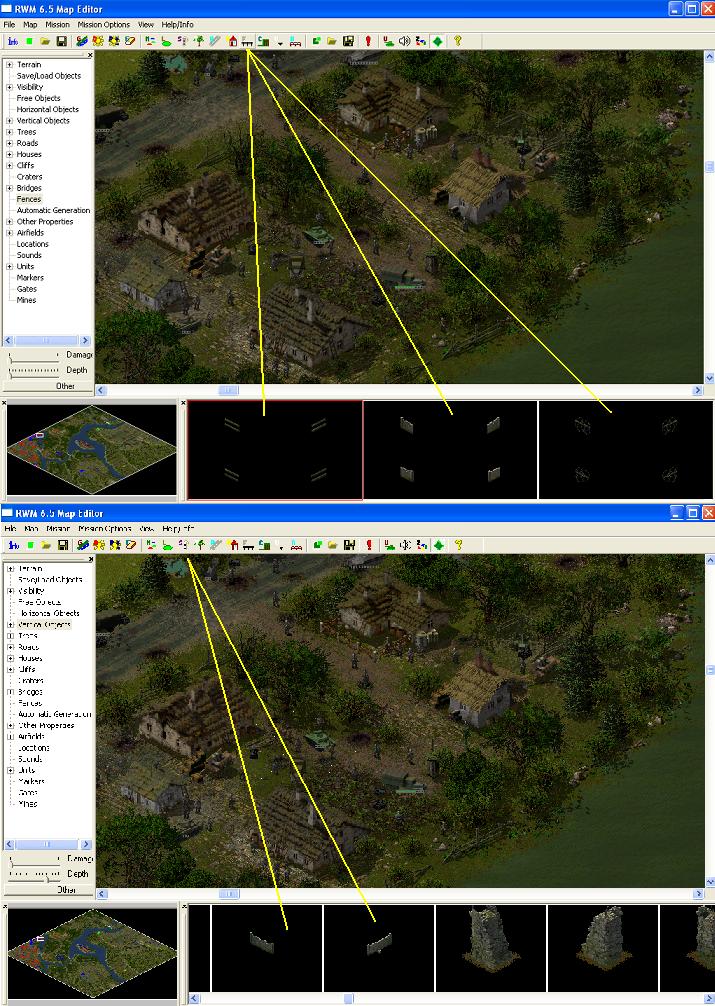Click the first open folder icon, upper window
The image size is (715, 1006).
point(45,41)
